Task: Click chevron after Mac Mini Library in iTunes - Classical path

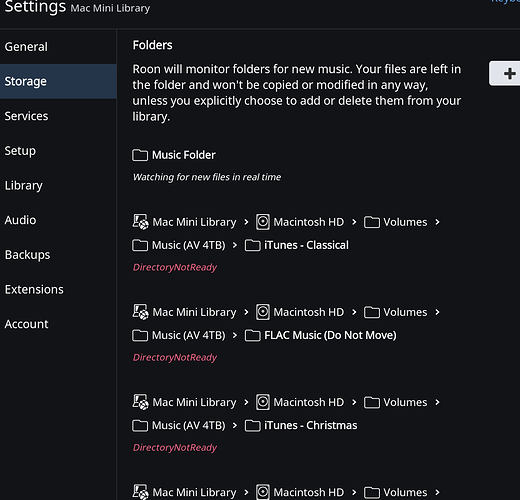Action: pyautogui.click(x=246, y=222)
